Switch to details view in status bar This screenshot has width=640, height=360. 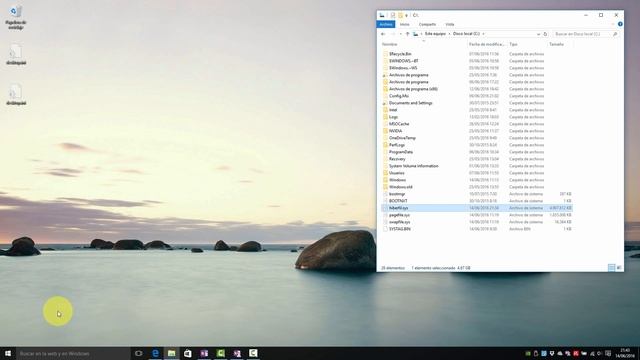[611, 268]
